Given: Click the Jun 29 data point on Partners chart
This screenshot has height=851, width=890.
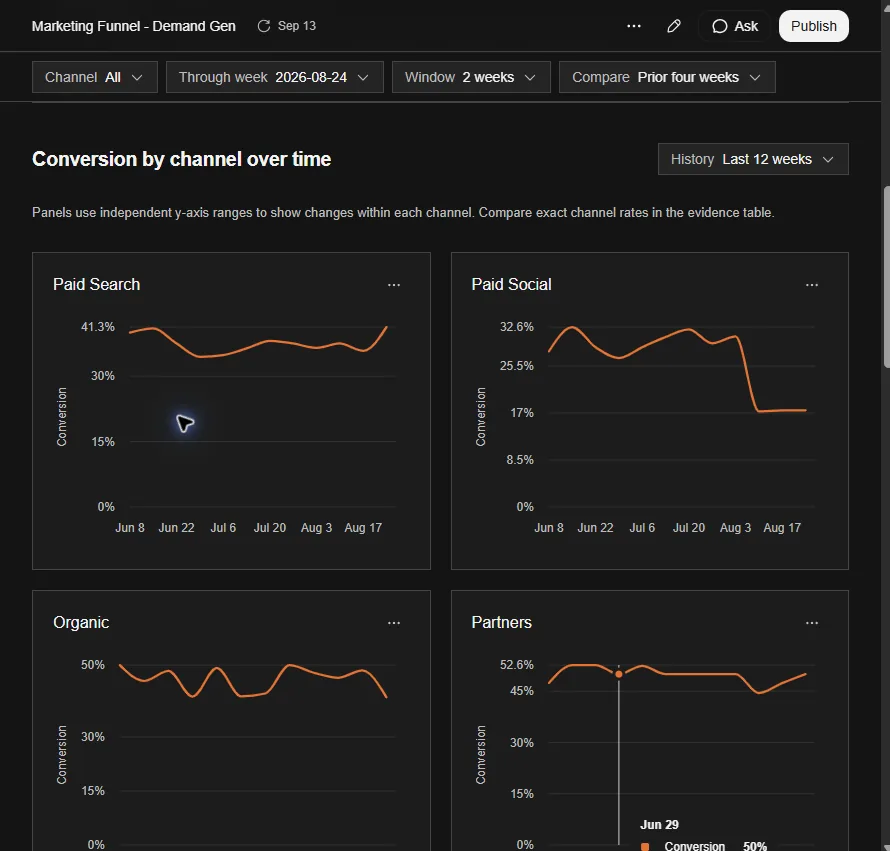Looking at the screenshot, I should coord(619,674).
